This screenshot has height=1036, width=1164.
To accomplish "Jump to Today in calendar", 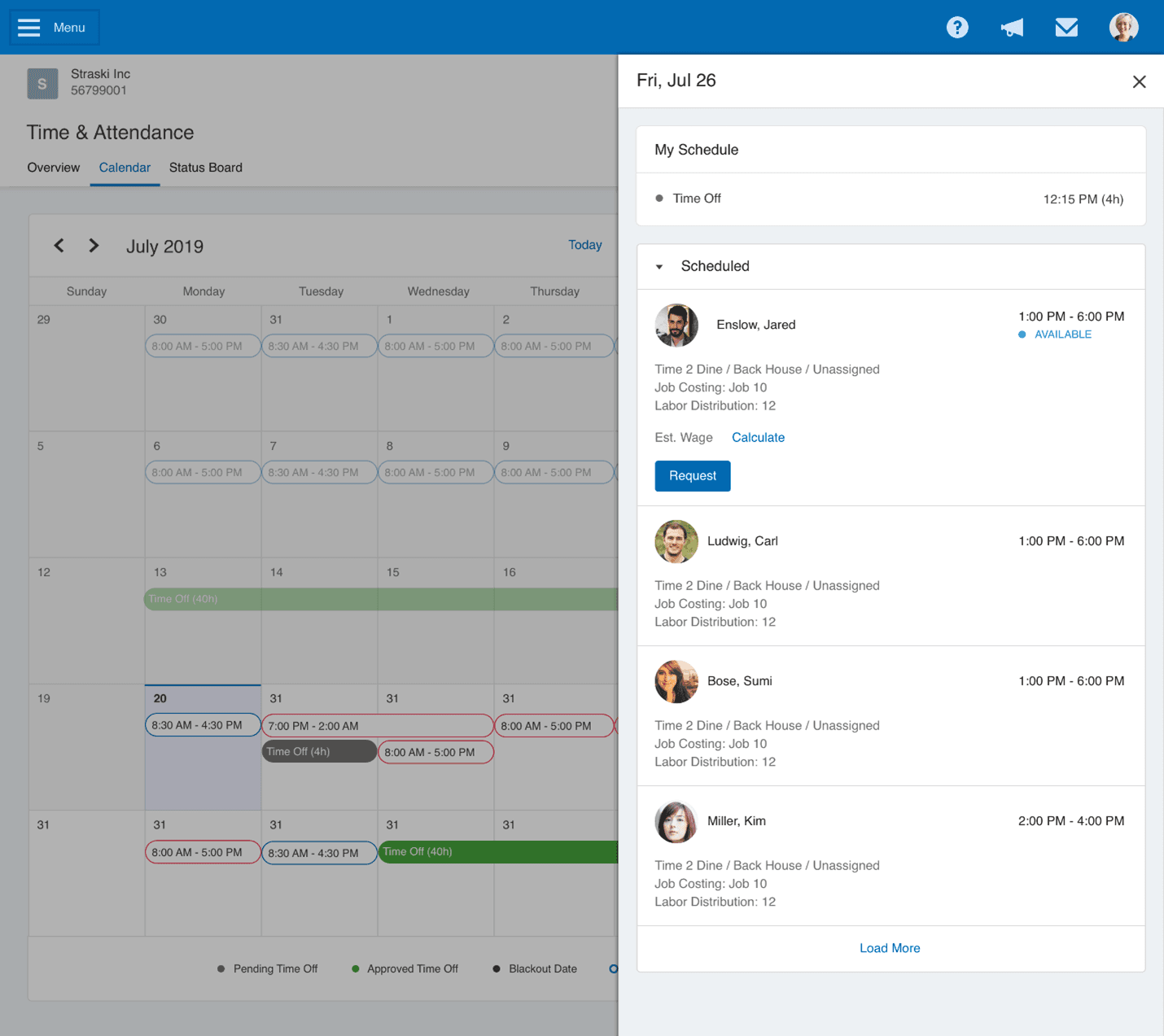I will pos(584,245).
